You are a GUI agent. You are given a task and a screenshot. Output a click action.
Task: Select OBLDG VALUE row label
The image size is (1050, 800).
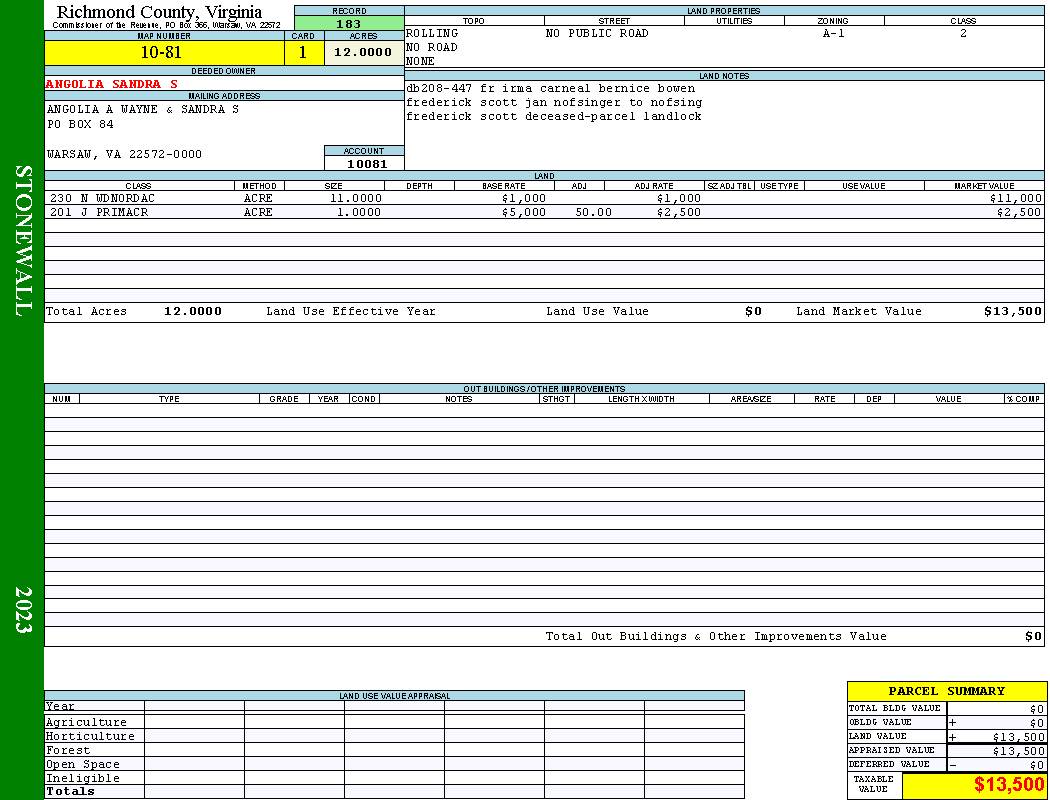click(x=880, y=722)
